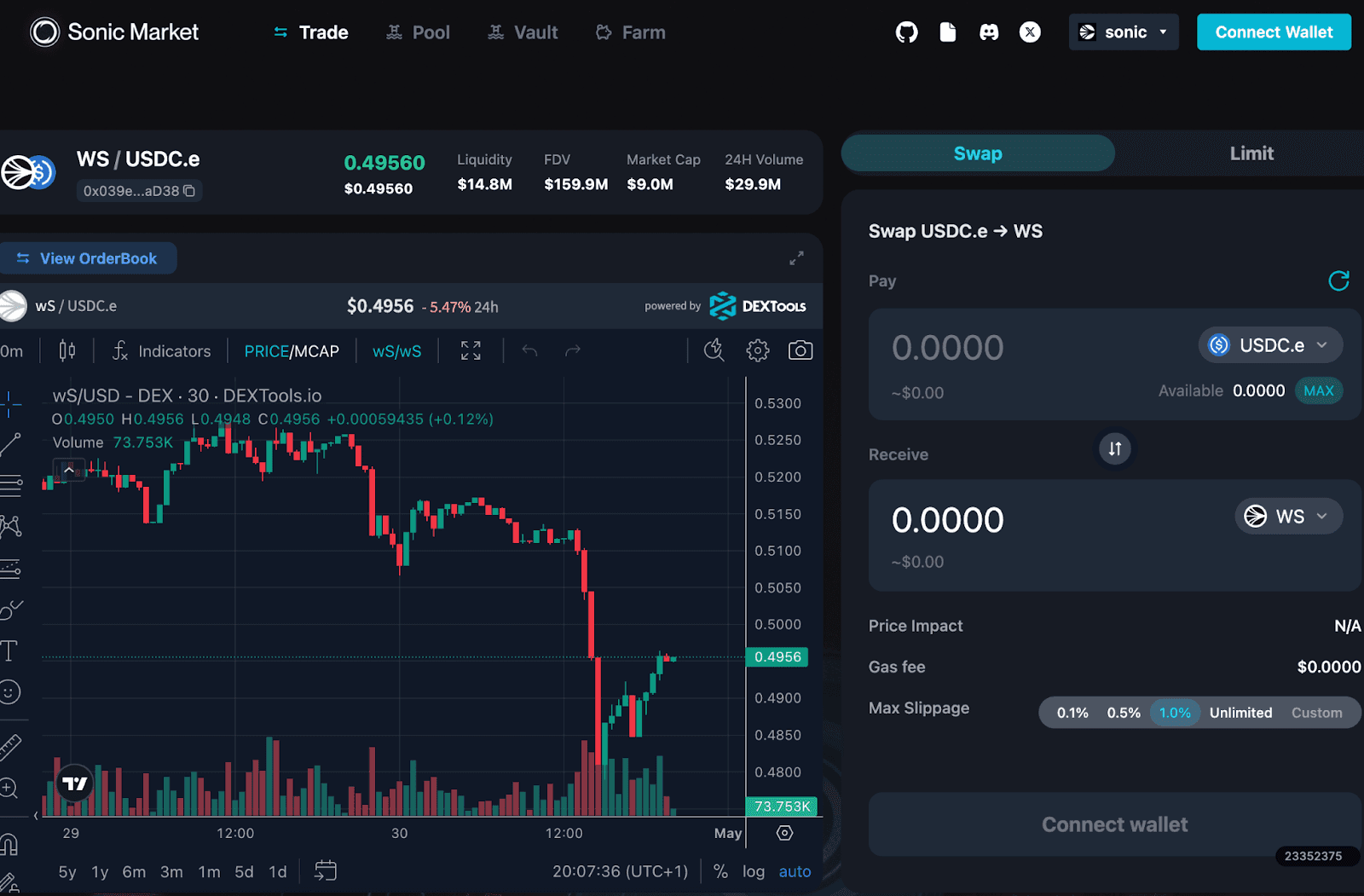This screenshot has width=1364, height=896.
Task: Click the Connect wallet button below slippage
Action: pyautogui.click(x=1115, y=824)
